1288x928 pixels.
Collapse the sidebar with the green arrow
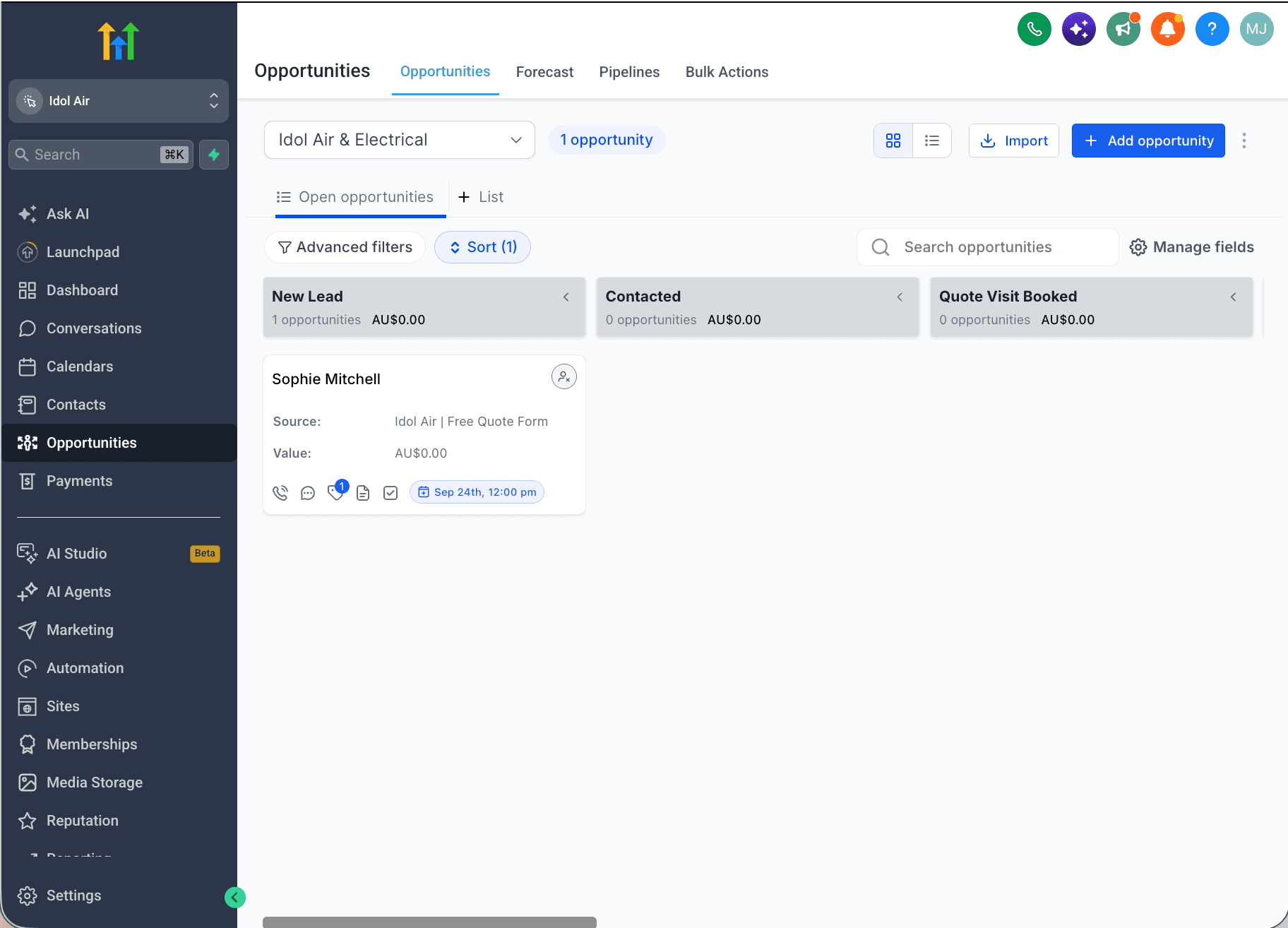(x=234, y=898)
